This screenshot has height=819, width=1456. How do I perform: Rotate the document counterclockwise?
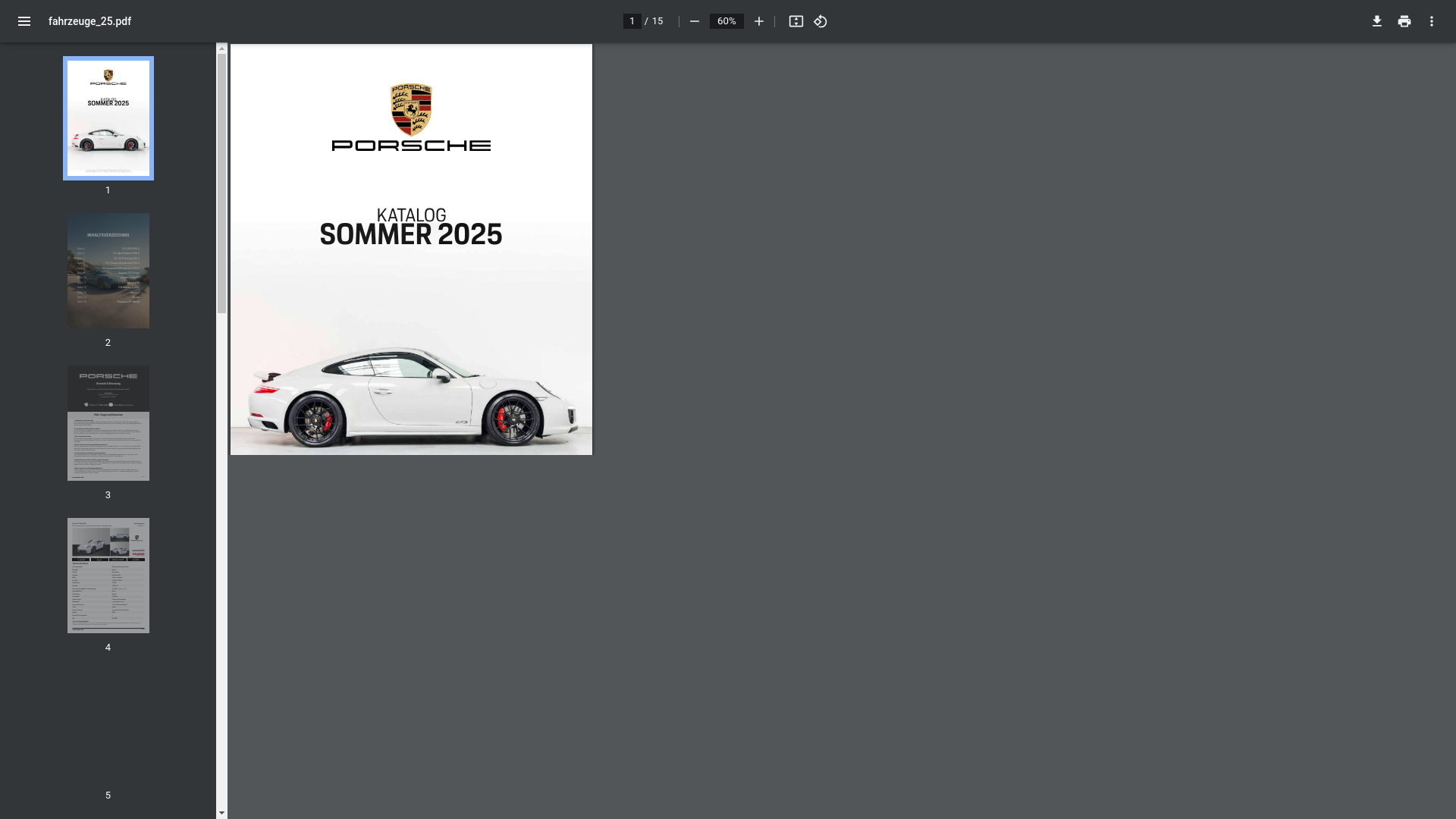tap(821, 21)
